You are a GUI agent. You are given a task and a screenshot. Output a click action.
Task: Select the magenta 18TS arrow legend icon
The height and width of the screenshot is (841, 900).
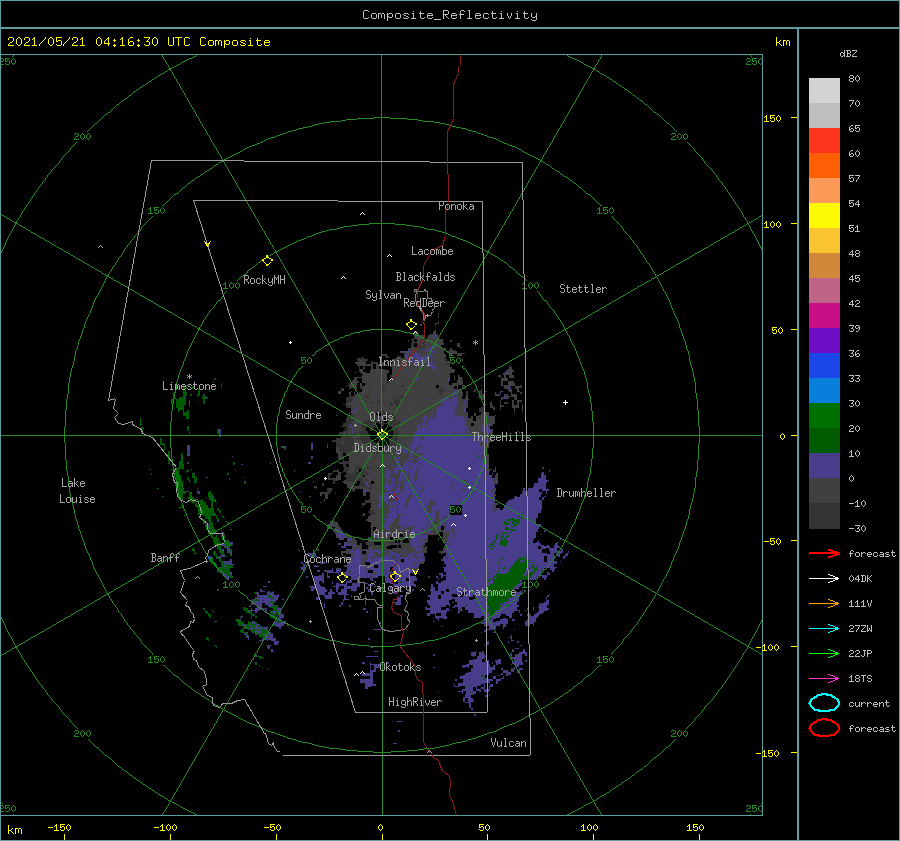click(x=824, y=679)
